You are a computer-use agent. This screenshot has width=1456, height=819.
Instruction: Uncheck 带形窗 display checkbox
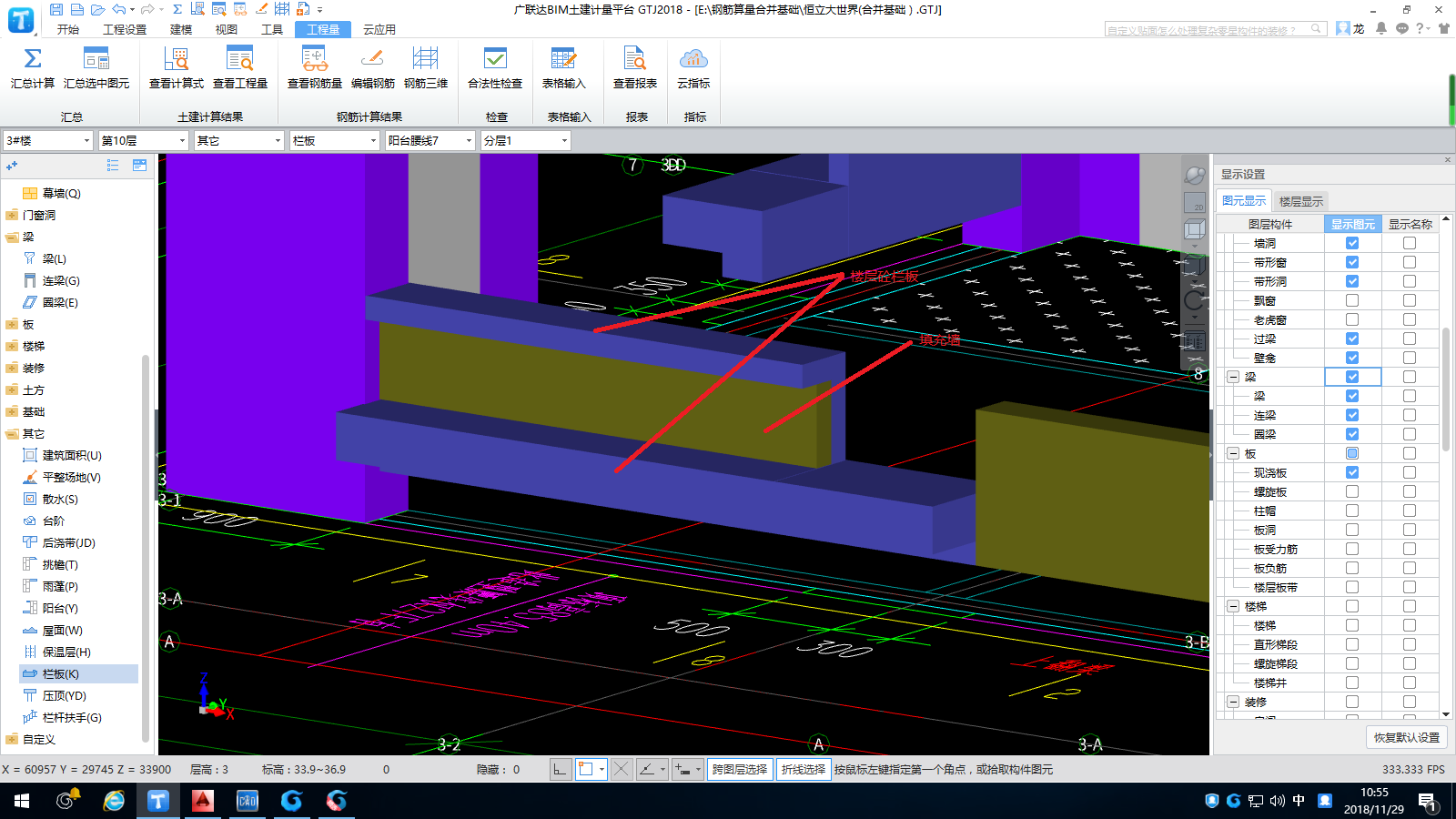1352,262
